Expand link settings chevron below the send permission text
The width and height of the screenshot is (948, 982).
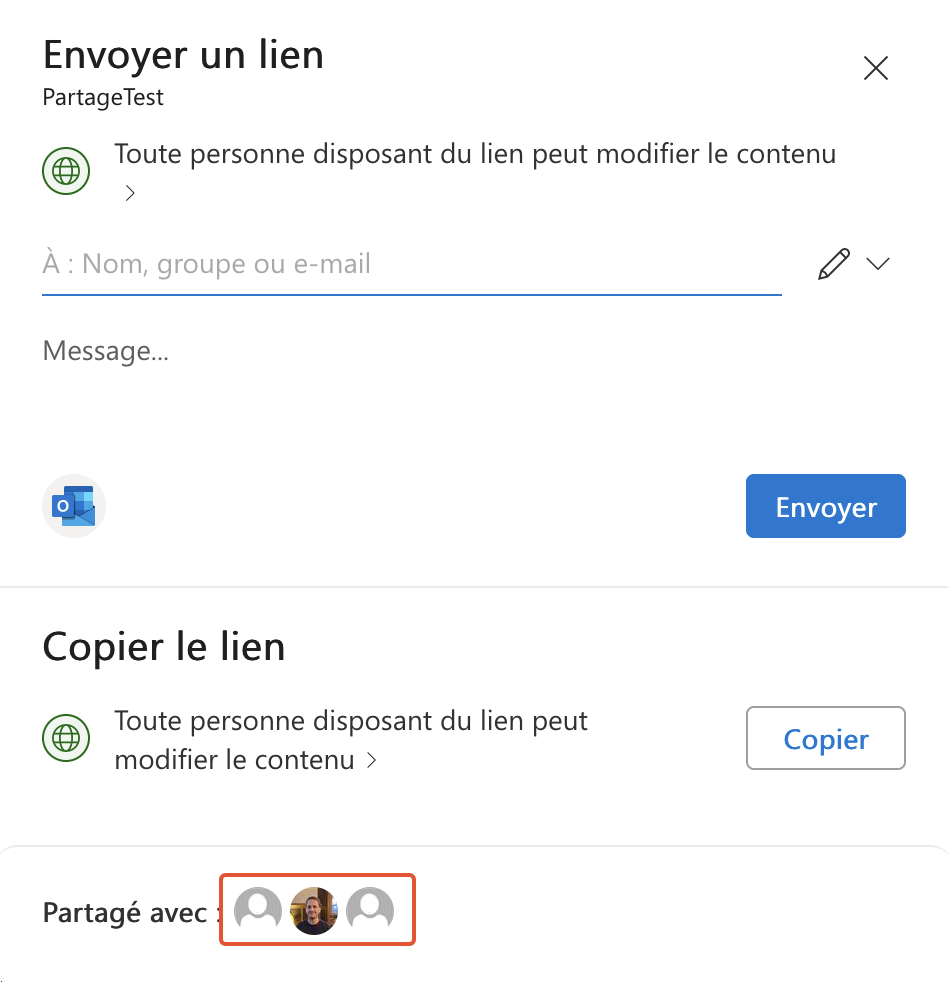pos(130,193)
